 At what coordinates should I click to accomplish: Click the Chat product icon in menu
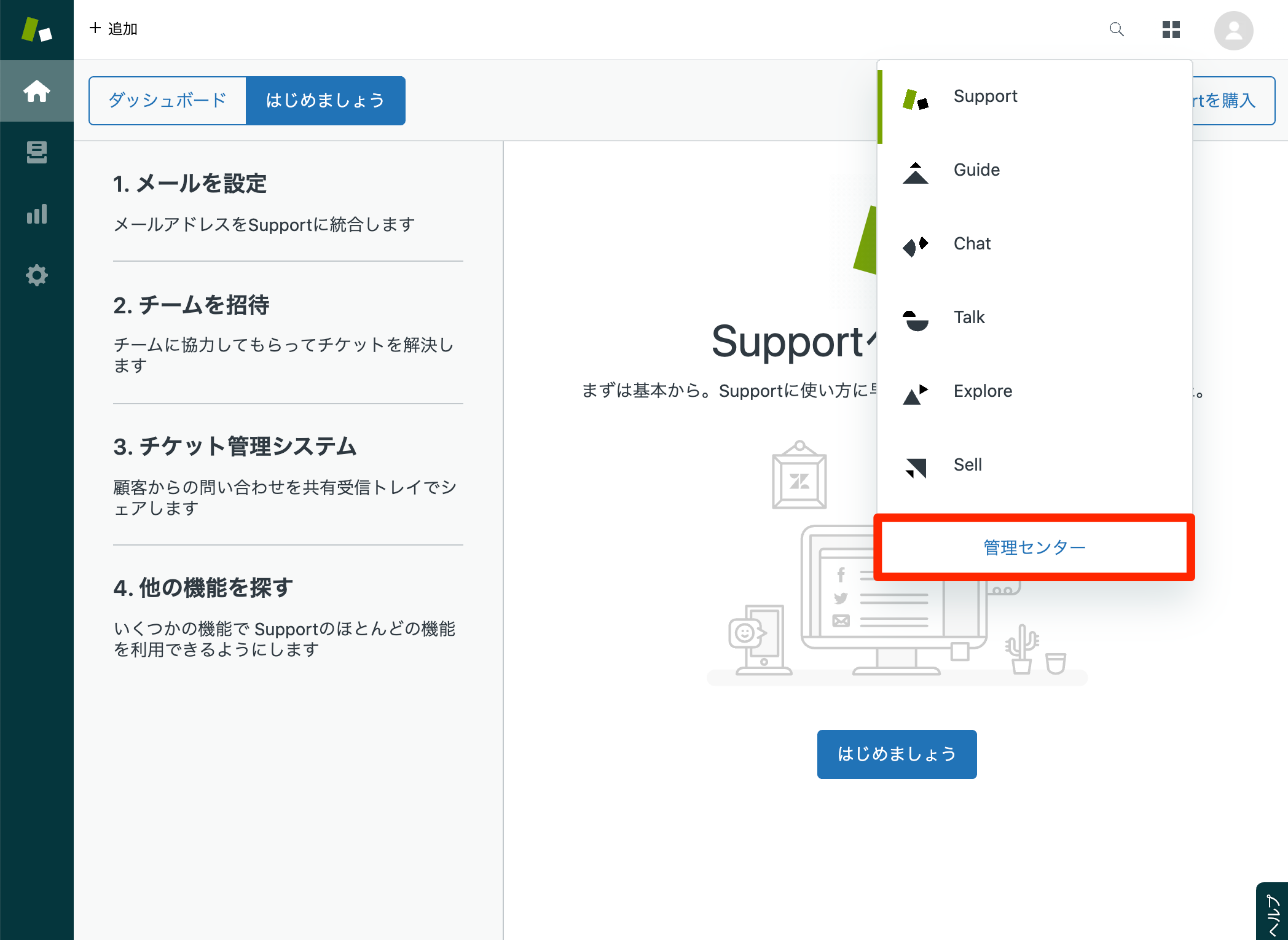(916, 246)
